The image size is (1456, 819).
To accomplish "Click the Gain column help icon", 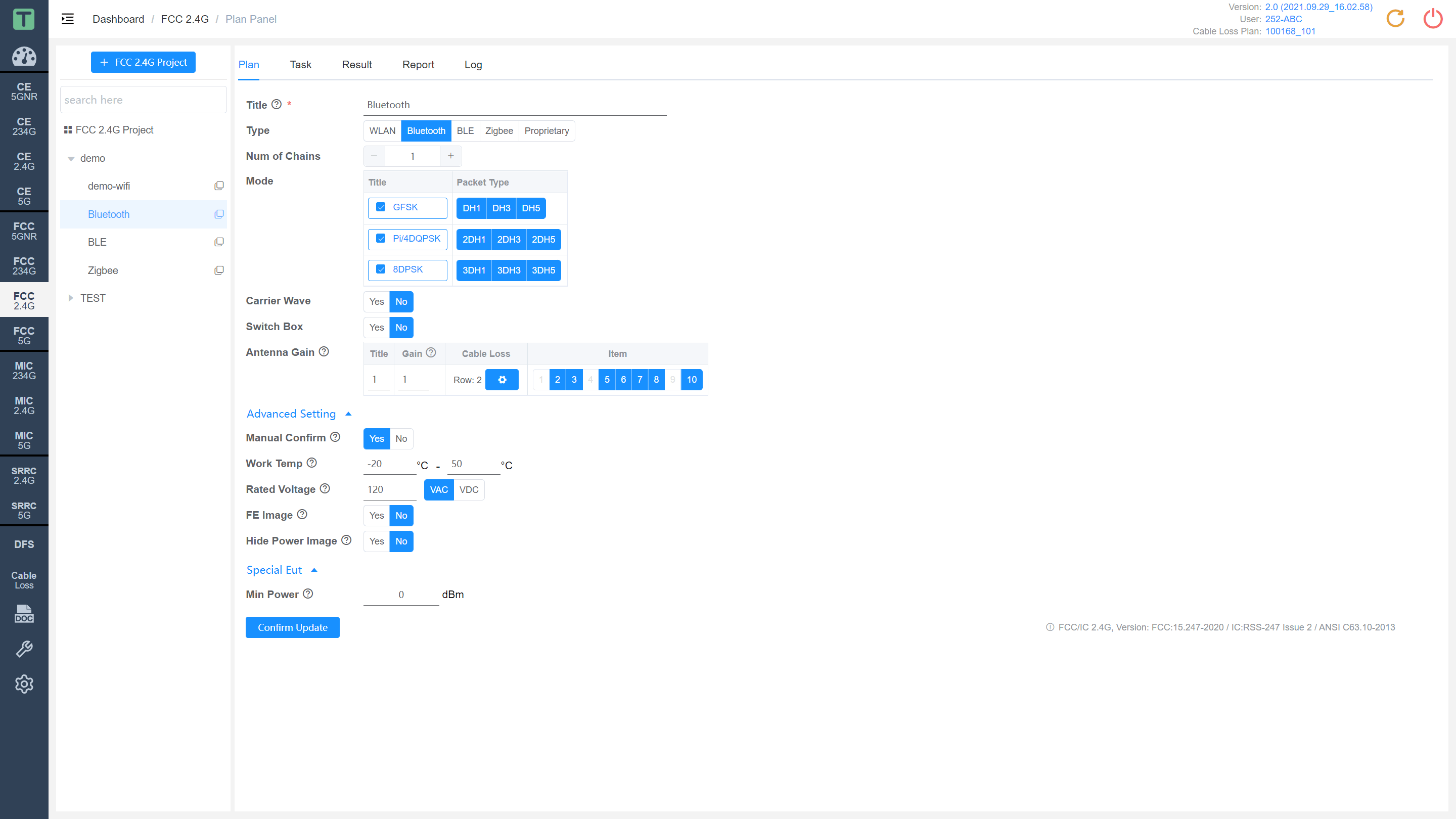I will tap(431, 353).
